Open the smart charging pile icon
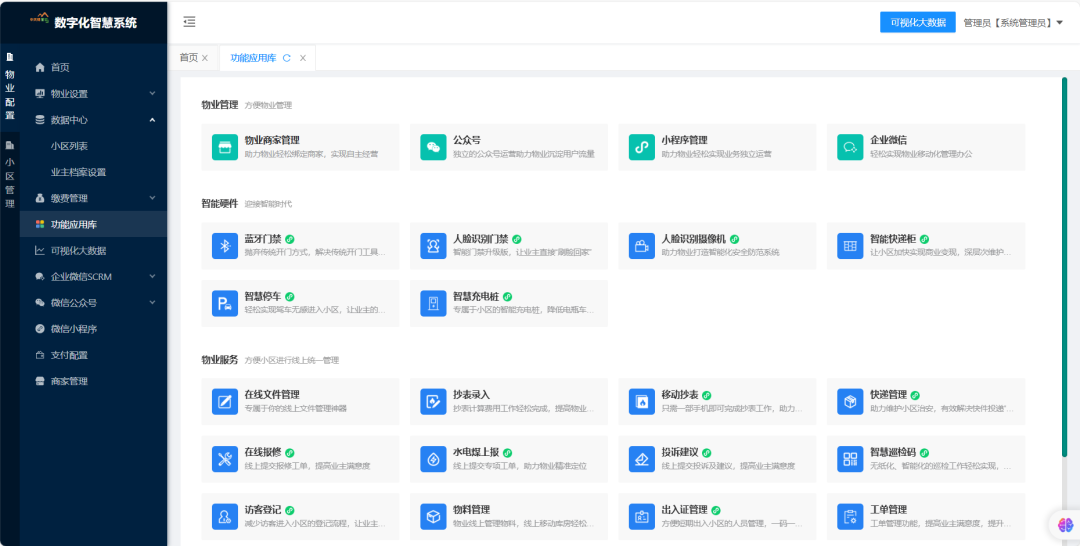The image size is (1080, 546). tap(433, 303)
